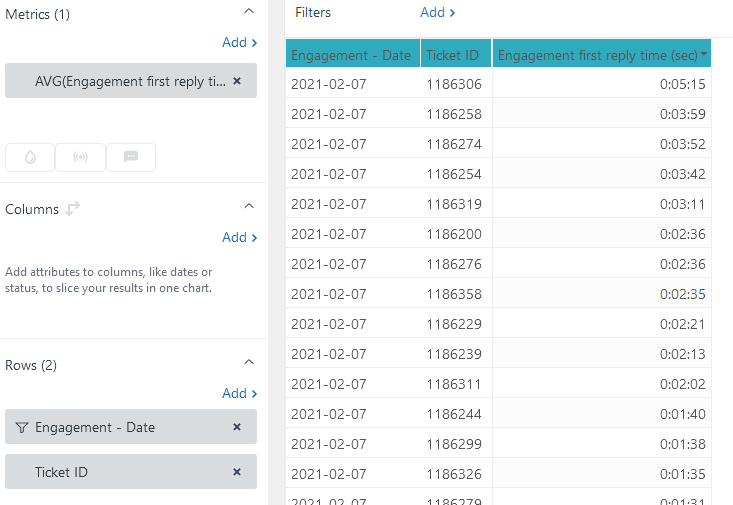733x505 pixels.
Task: Remove the Ticket ID row attribute
Action: click(x=237, y=472)
